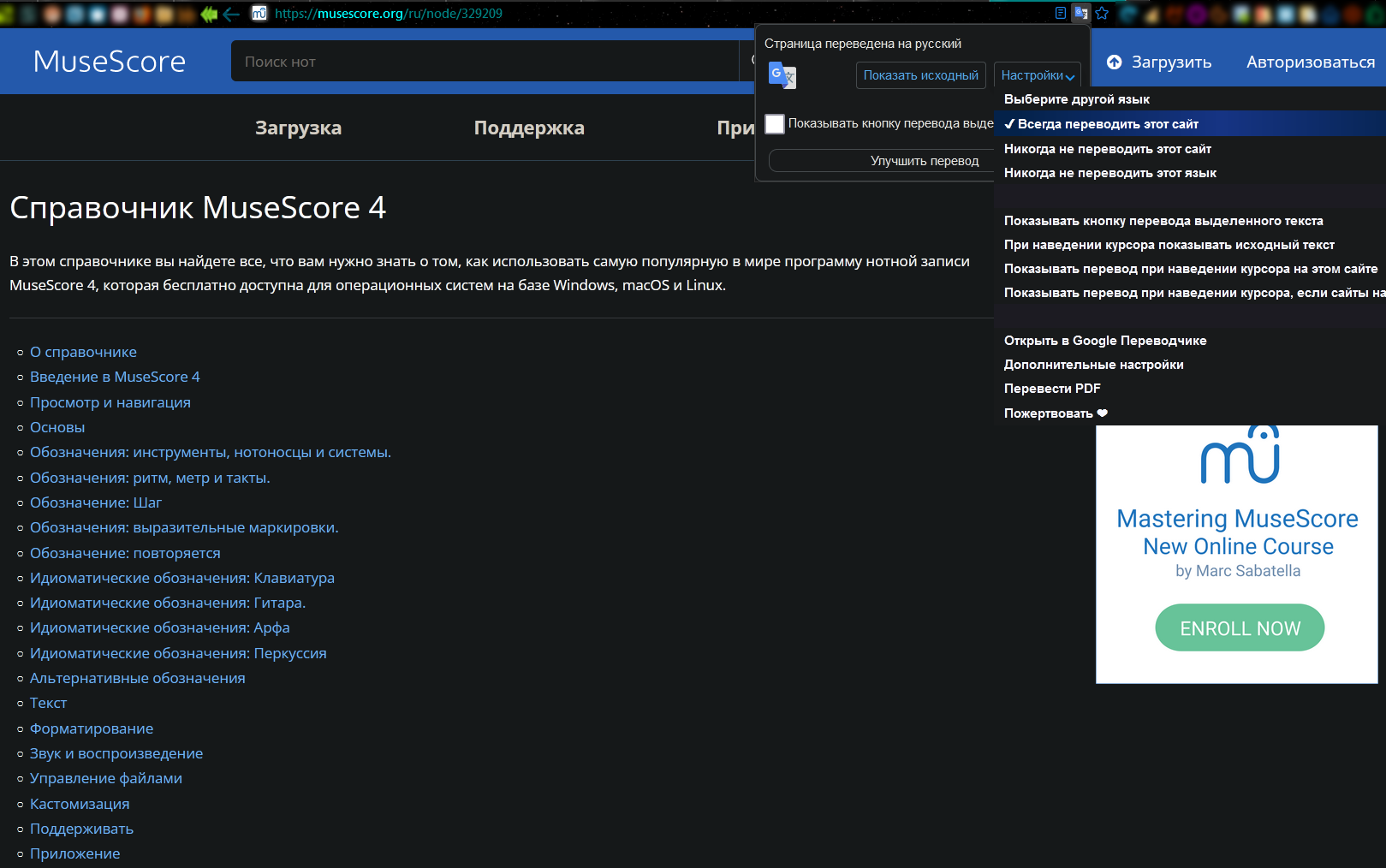Click Загрузить in site header
The width and height of the screenshot is (1386, 868).
point(1171,62)
